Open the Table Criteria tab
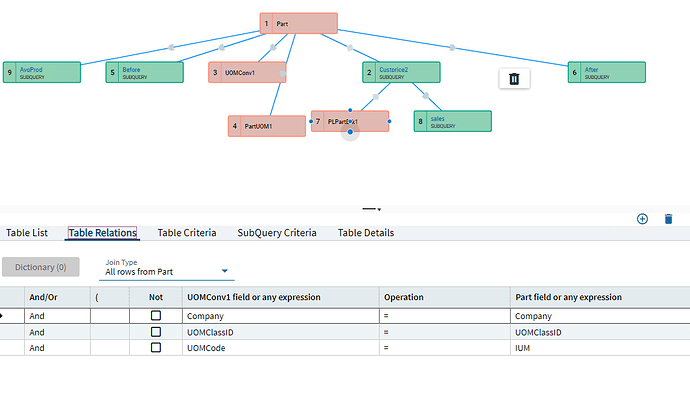Screen dimensions: 690x397 pyautogui.click(x=187, y=233)
